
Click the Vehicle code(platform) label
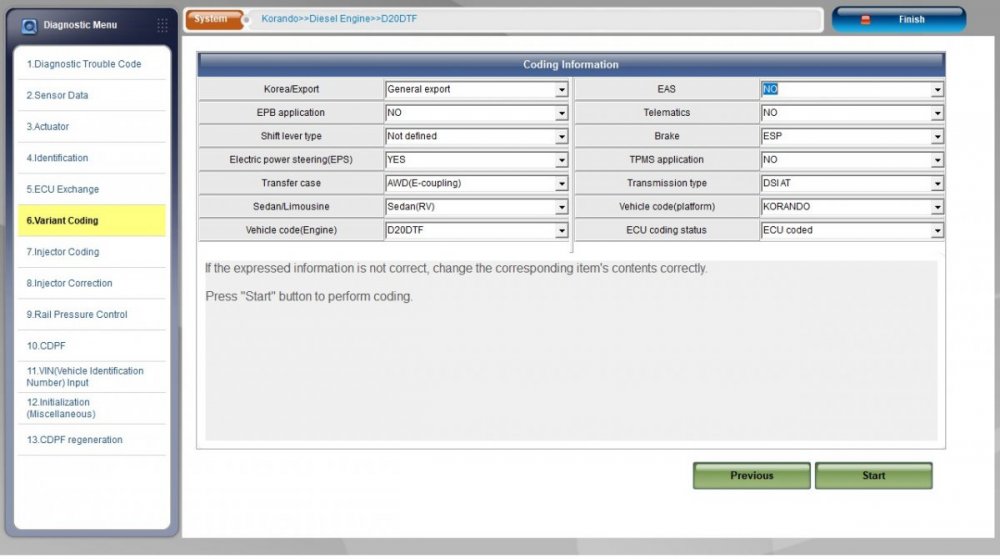point(666,207)
